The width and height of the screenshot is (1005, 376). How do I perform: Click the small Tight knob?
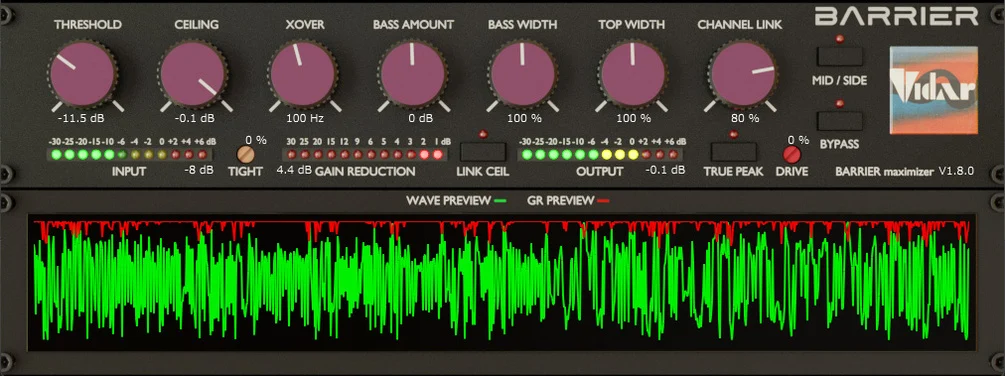(x=245, y=154)
